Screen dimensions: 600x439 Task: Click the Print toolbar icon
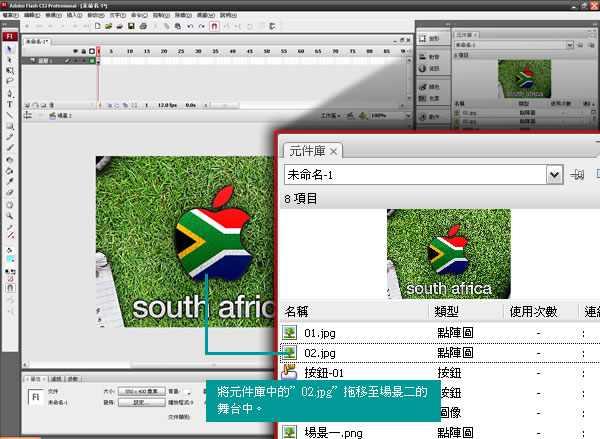(143, 26)
